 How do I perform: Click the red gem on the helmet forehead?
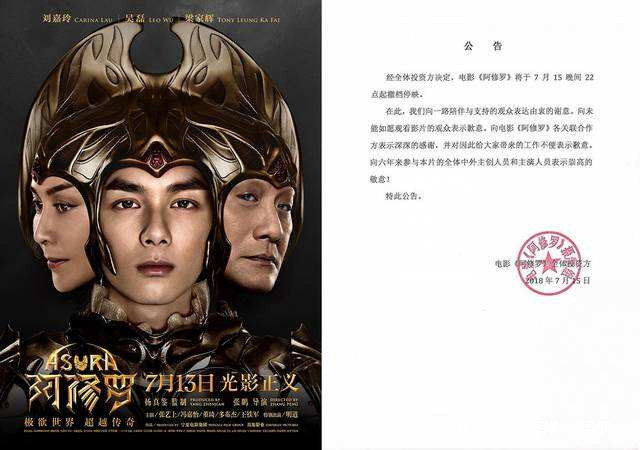click(x=156, y=160)
